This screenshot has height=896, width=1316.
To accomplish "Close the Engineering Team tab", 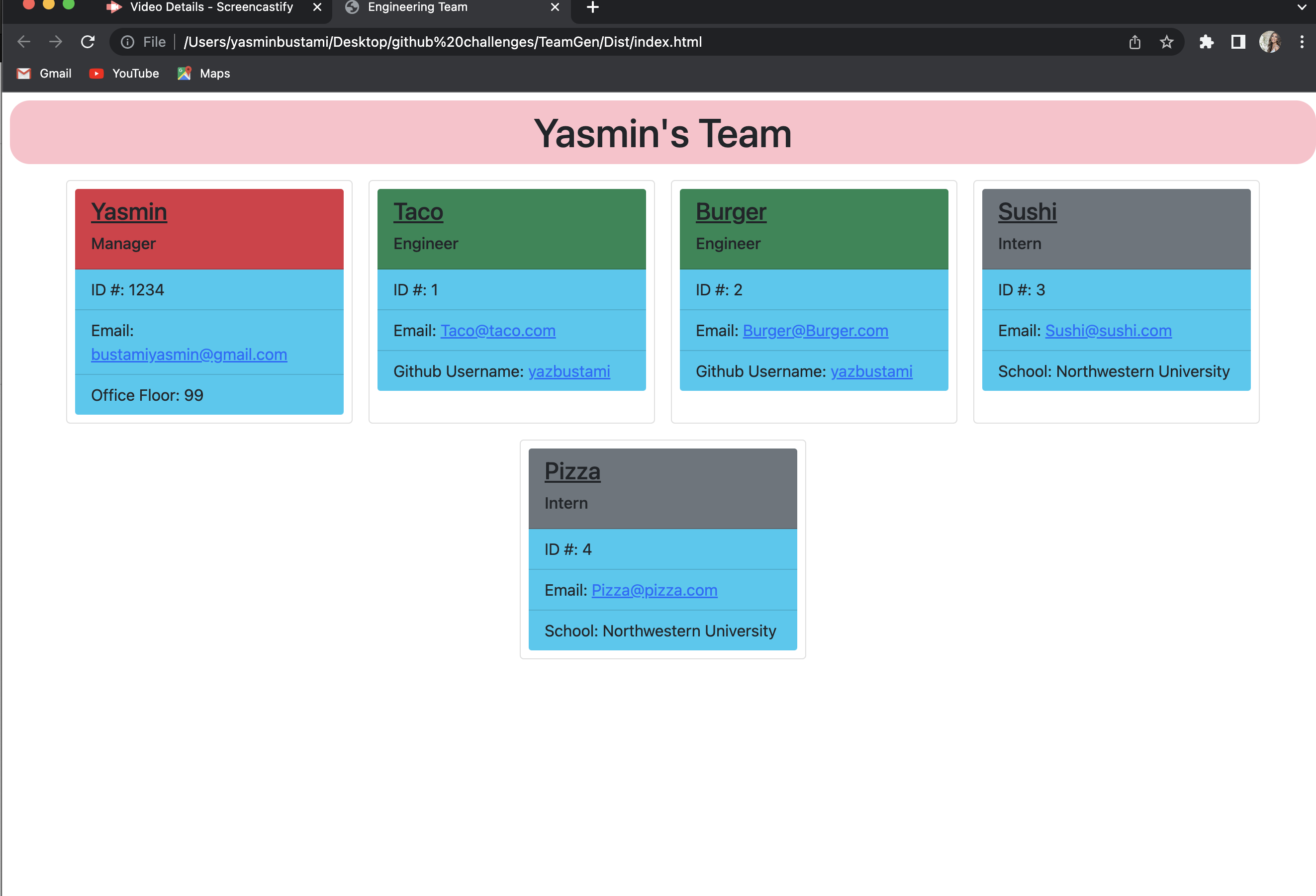I will pyautogui.click(x=555, y=7).
